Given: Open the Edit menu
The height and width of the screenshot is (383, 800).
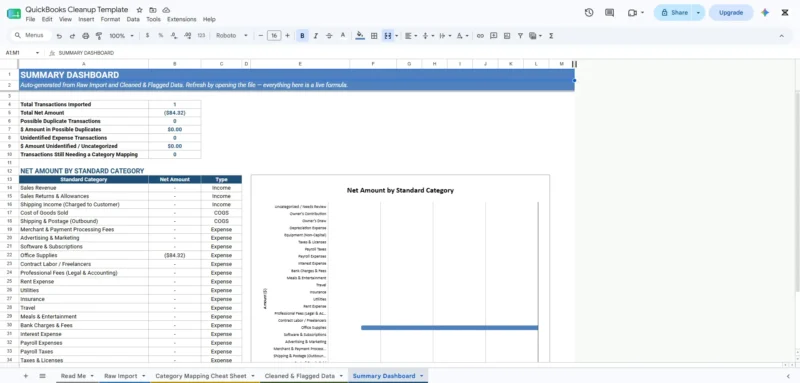Looking at the screenshot, I should [47, 19].
